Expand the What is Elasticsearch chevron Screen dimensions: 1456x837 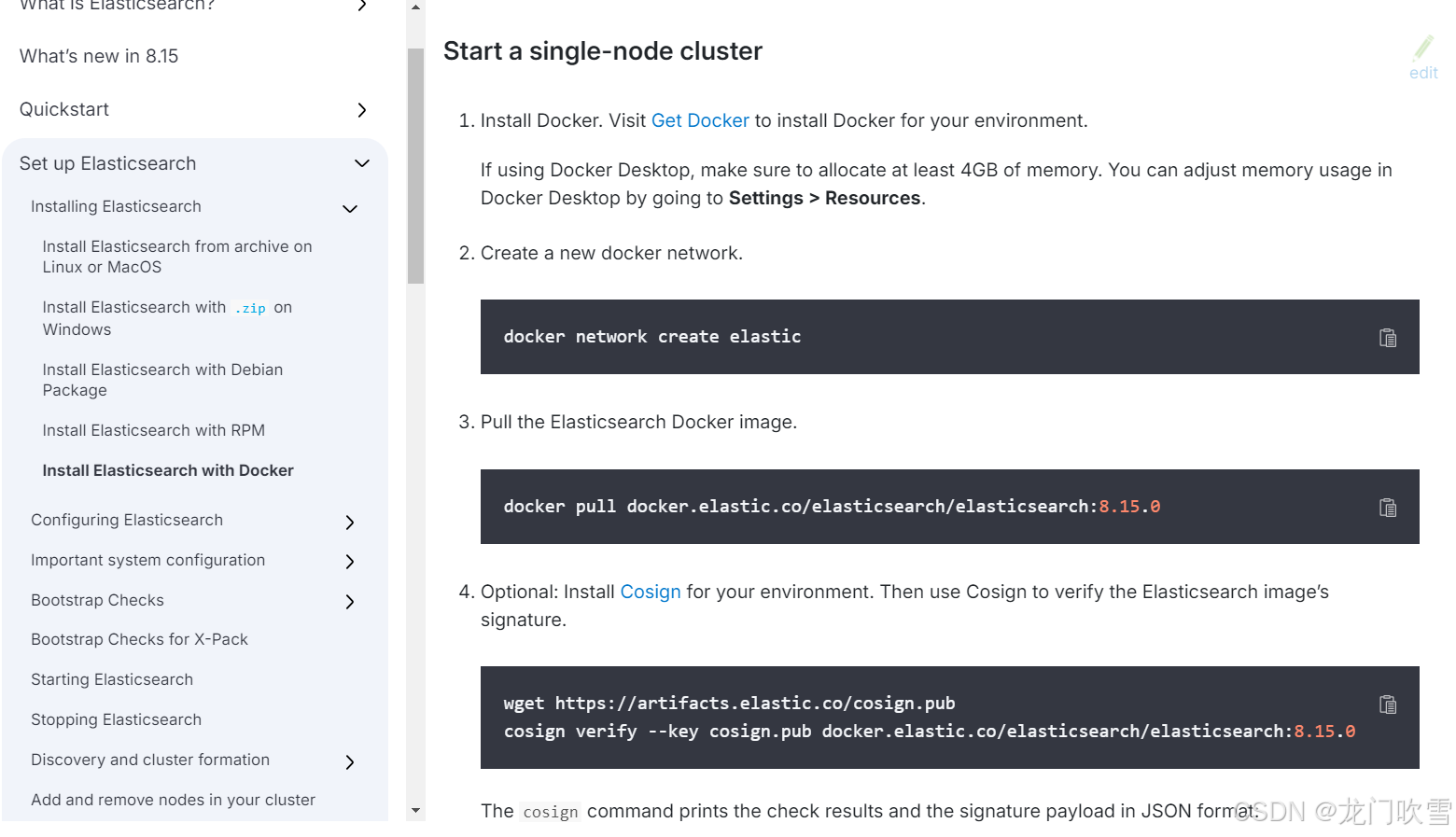pyautogui.click(x=362, y=6)
